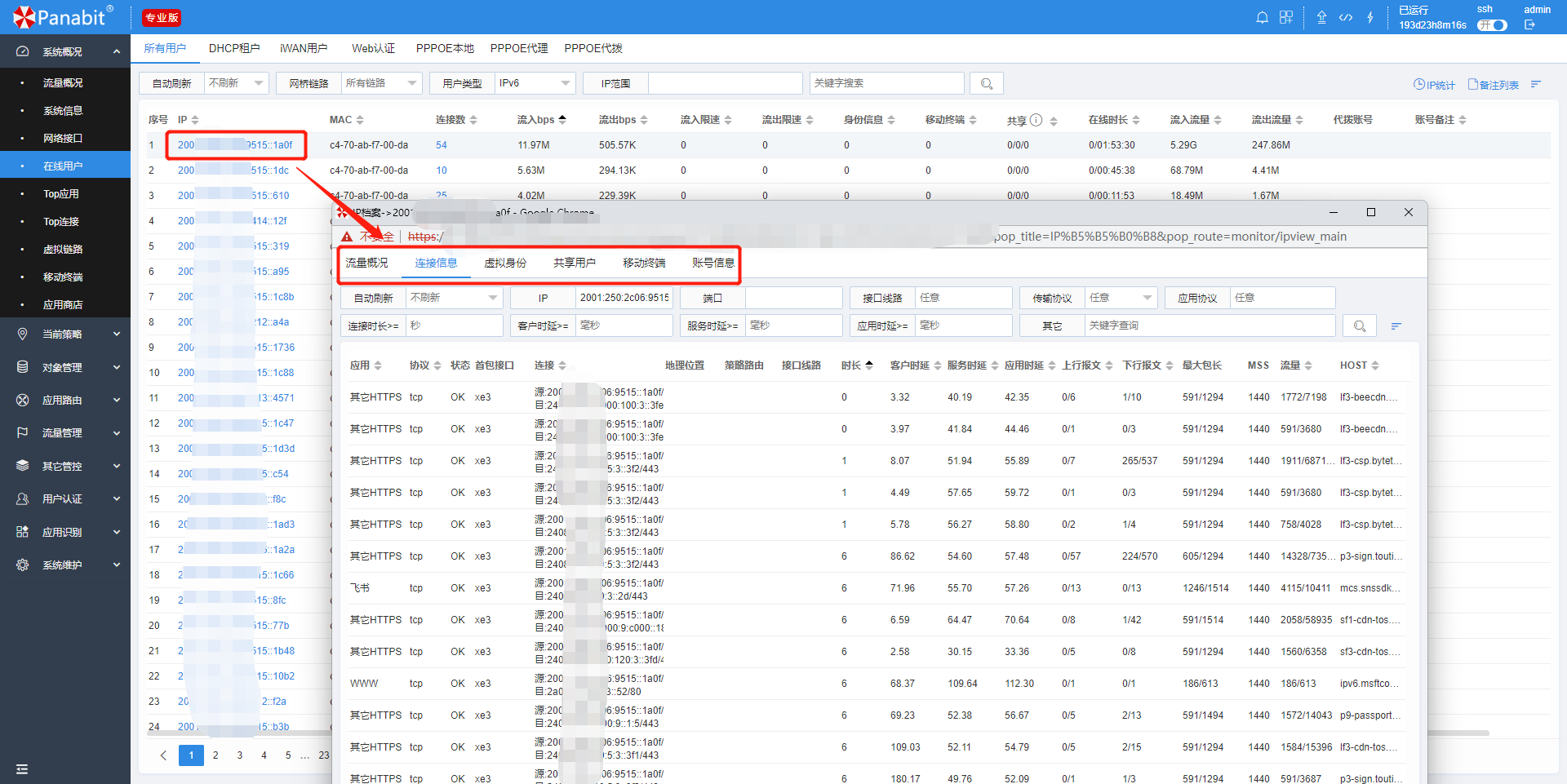Image resolution: width=1567 pixels, height=784 pixels.
Task: Go to page 5 of user list
Action: click(x=288, y=755)
